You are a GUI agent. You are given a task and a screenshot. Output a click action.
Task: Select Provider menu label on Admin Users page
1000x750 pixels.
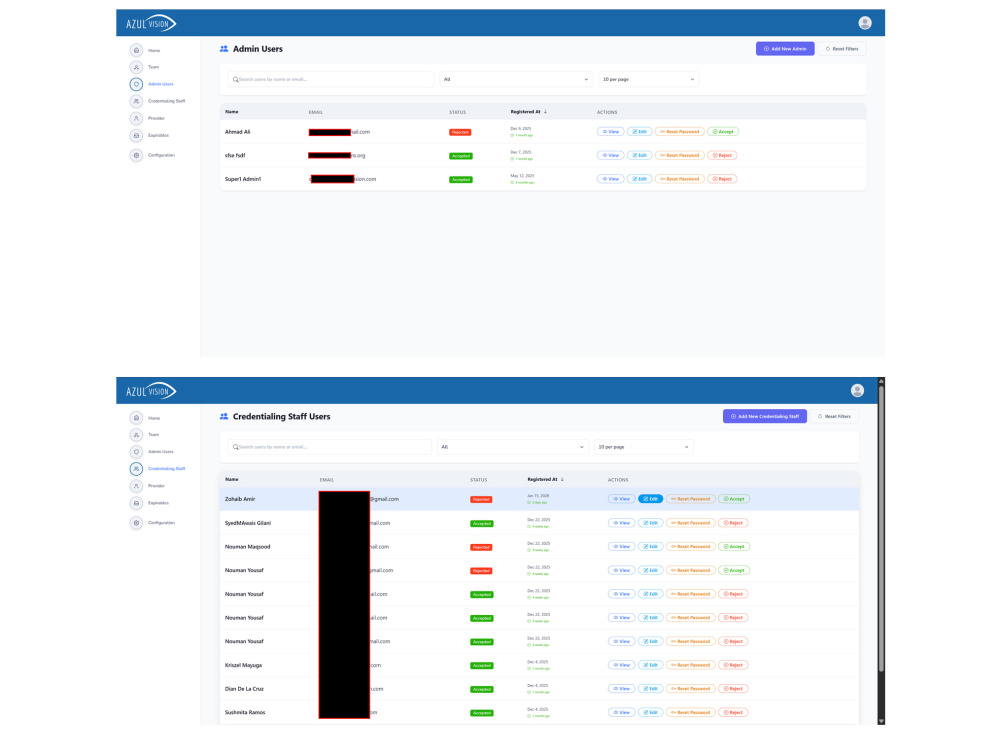[156, 119]
